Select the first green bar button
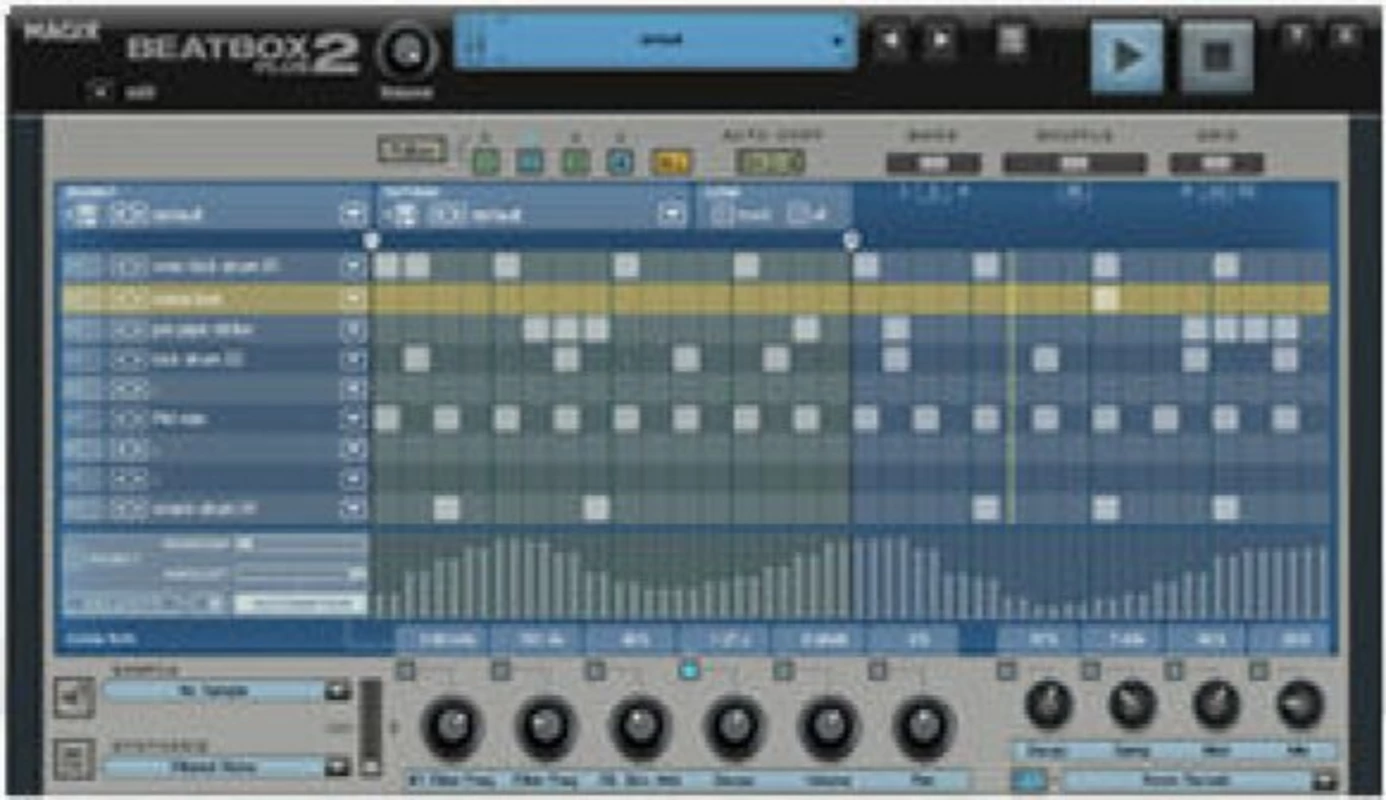1386x800 pixels. tap(486, 161)
